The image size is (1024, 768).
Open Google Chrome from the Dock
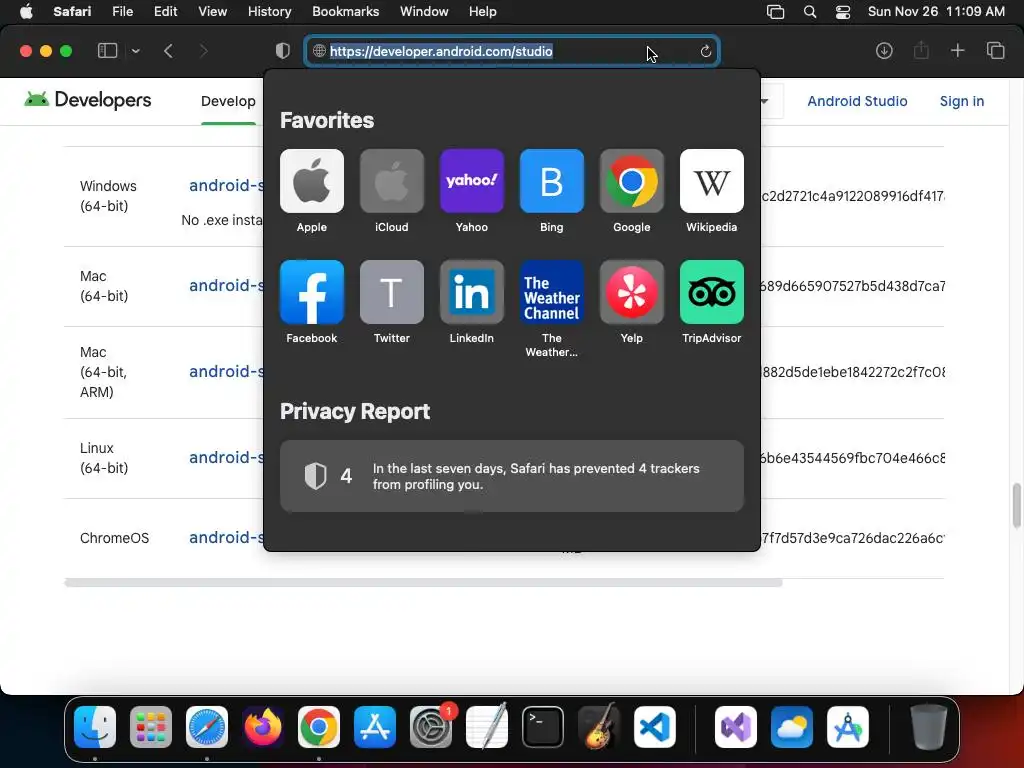tap(319, 727)
